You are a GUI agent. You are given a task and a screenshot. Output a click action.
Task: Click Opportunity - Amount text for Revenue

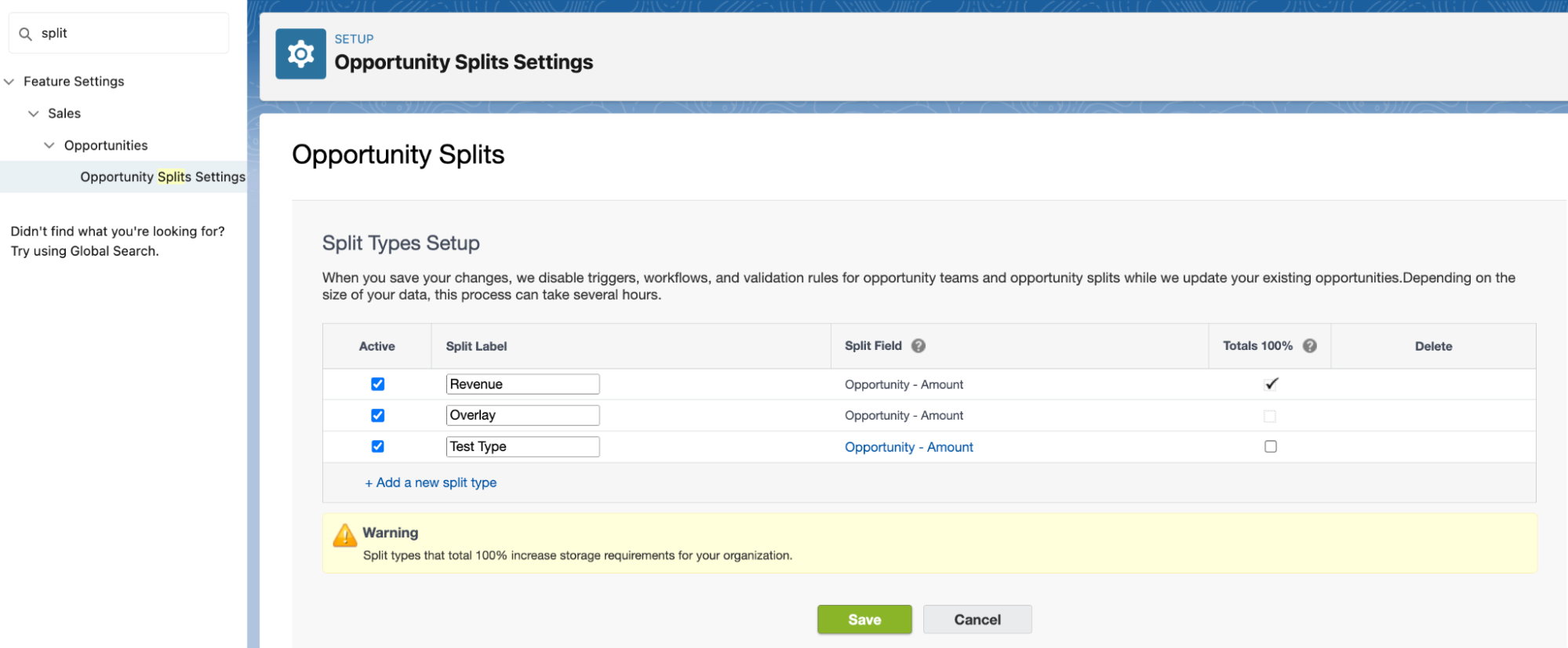pos(904,384)
